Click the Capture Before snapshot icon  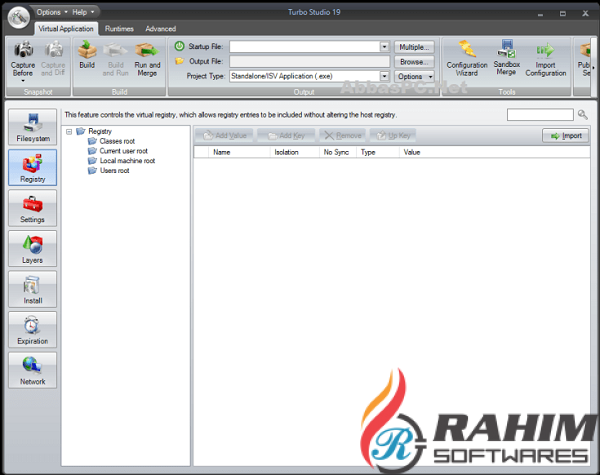tap(23, 50)
